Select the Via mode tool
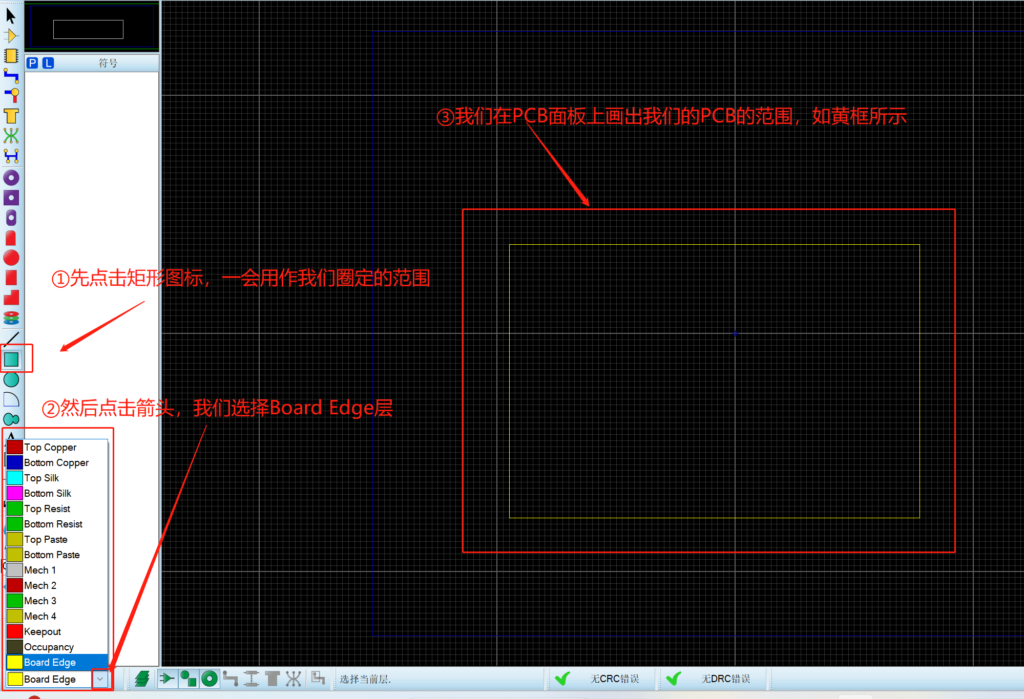The height and width of the screenshot is (699, 1024). point(11,96)
